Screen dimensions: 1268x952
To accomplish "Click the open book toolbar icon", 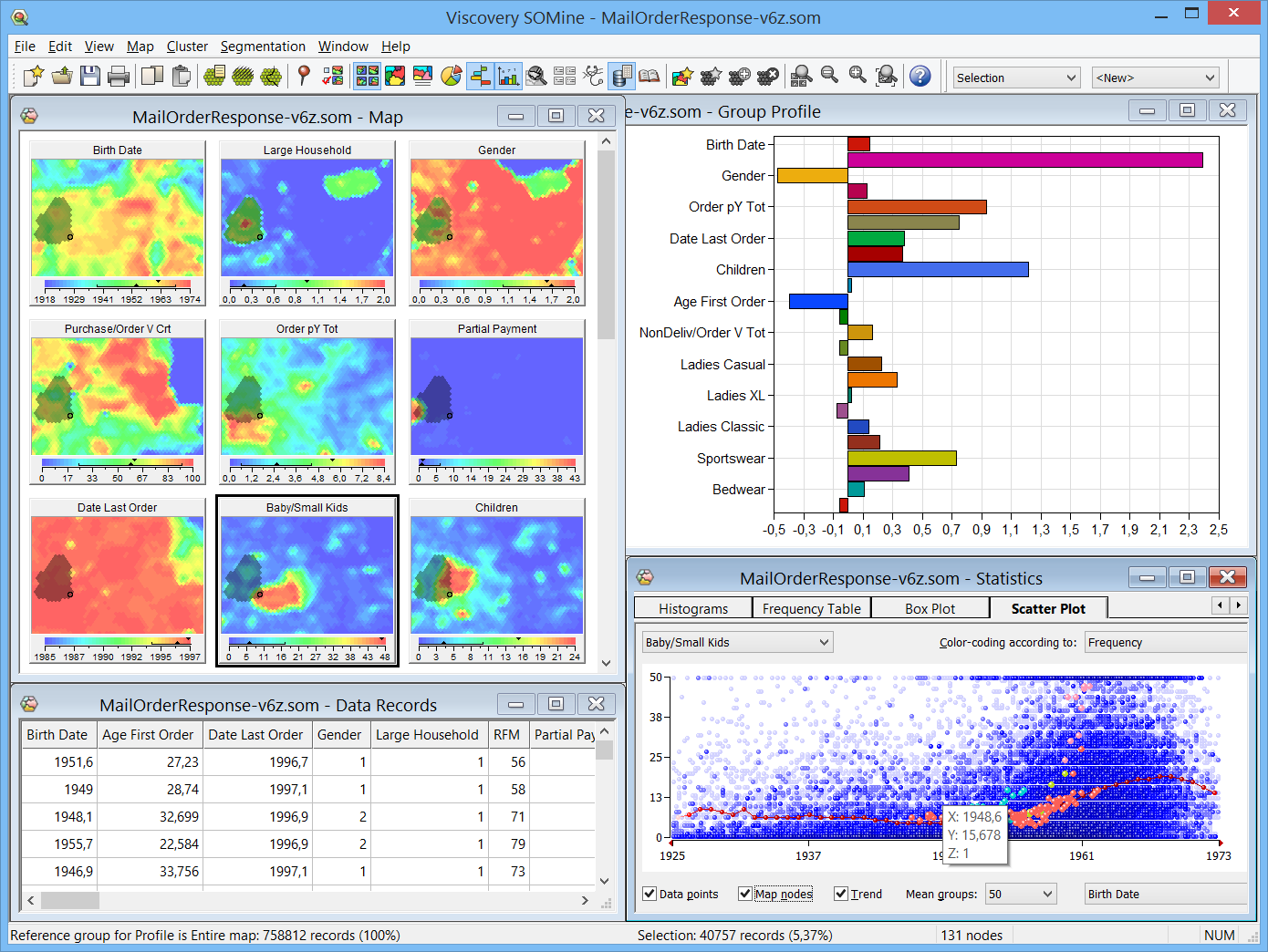I will point(649,77).
